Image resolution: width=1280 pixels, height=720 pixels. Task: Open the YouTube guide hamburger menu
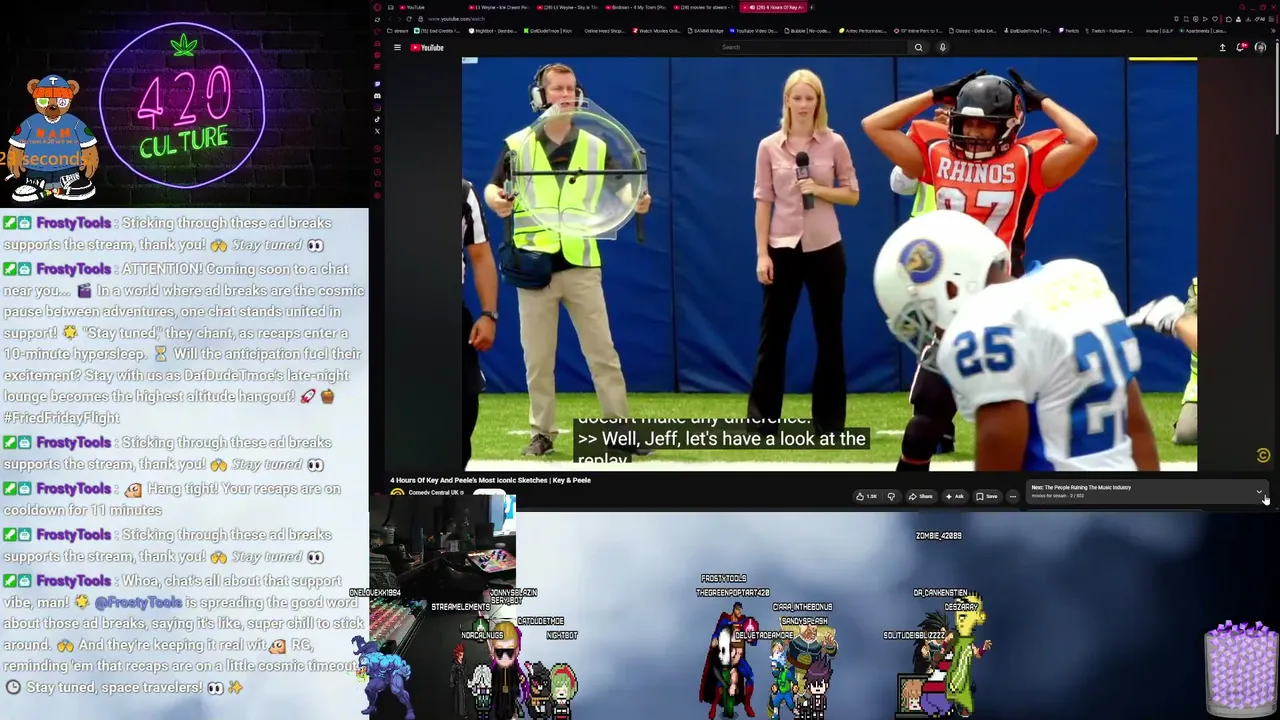coord(397,47)
